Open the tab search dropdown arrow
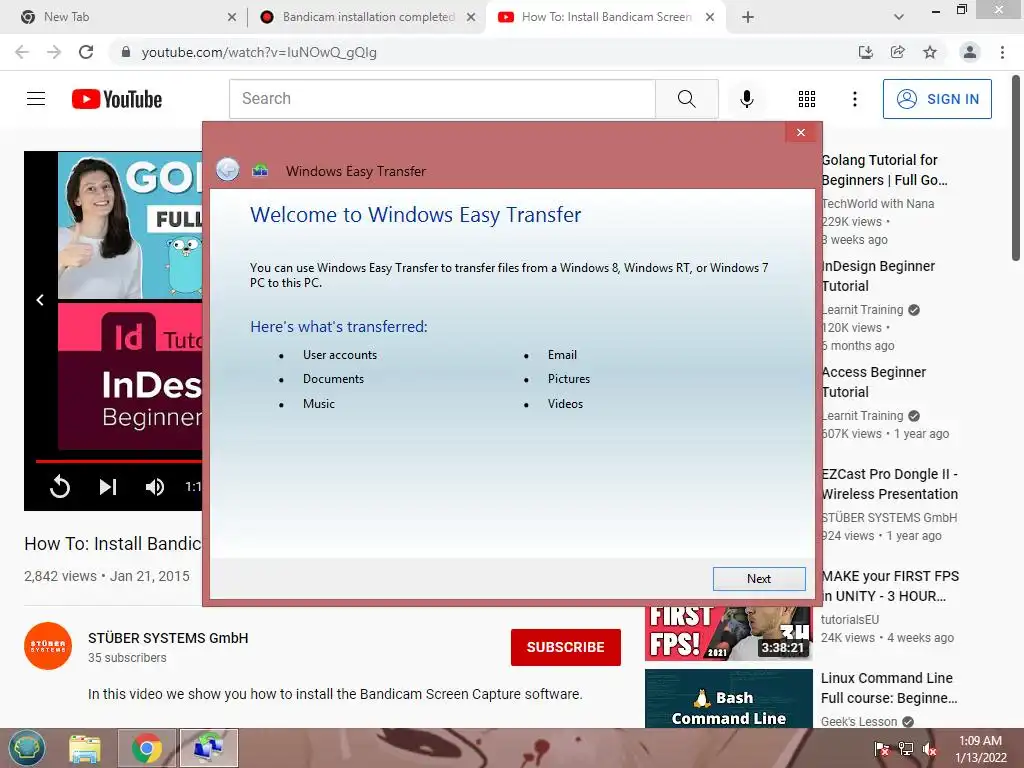 899,17
